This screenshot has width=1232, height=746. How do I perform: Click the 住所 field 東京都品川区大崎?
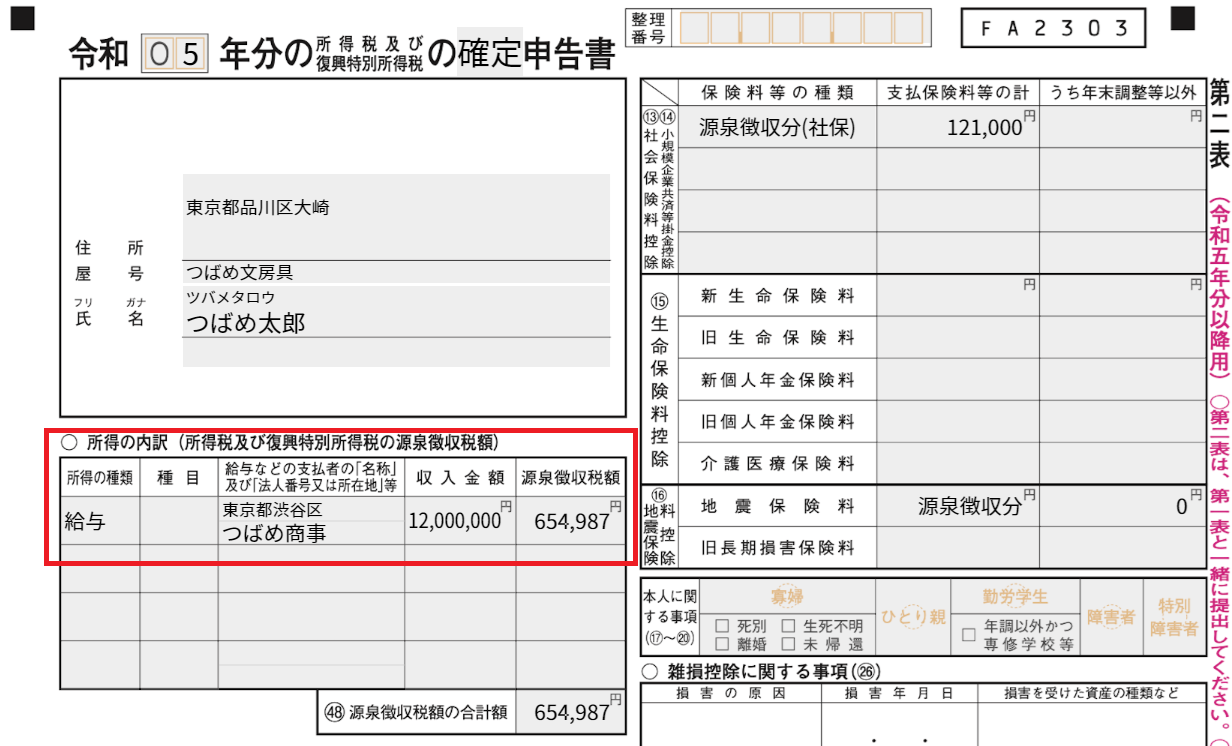[x=396, y=216]
